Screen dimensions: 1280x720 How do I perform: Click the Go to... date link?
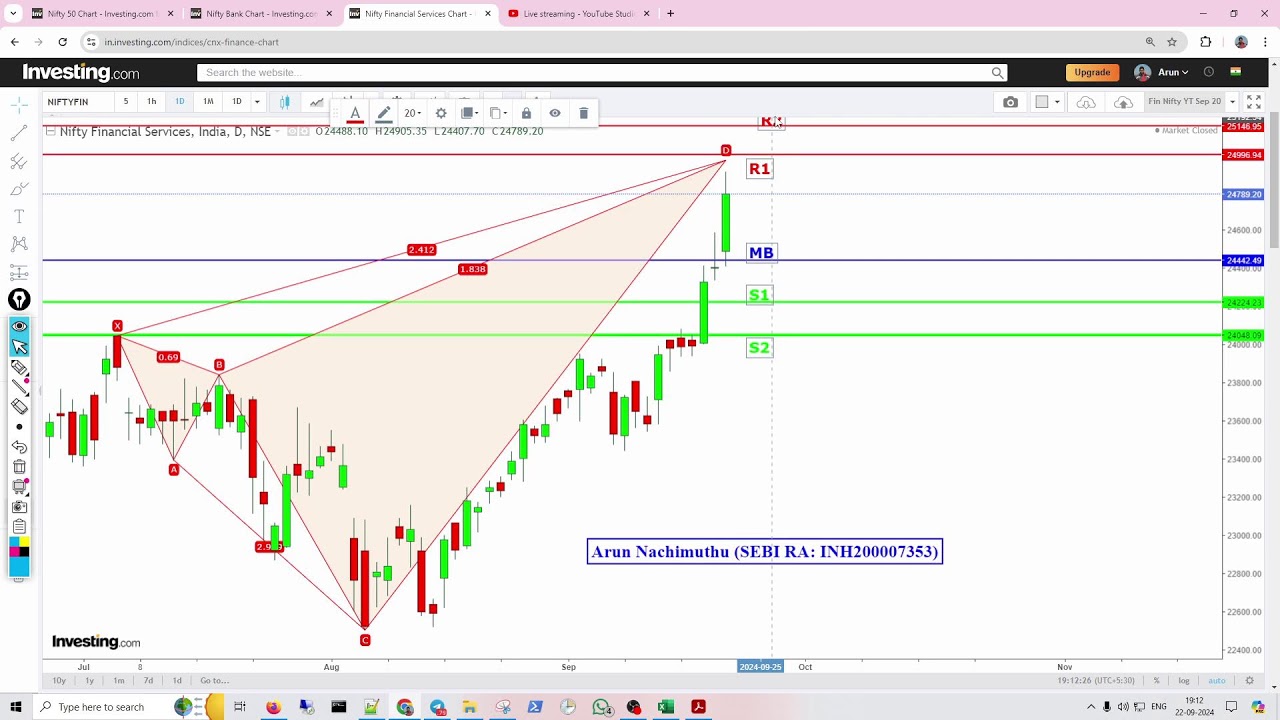pos(214,681)
